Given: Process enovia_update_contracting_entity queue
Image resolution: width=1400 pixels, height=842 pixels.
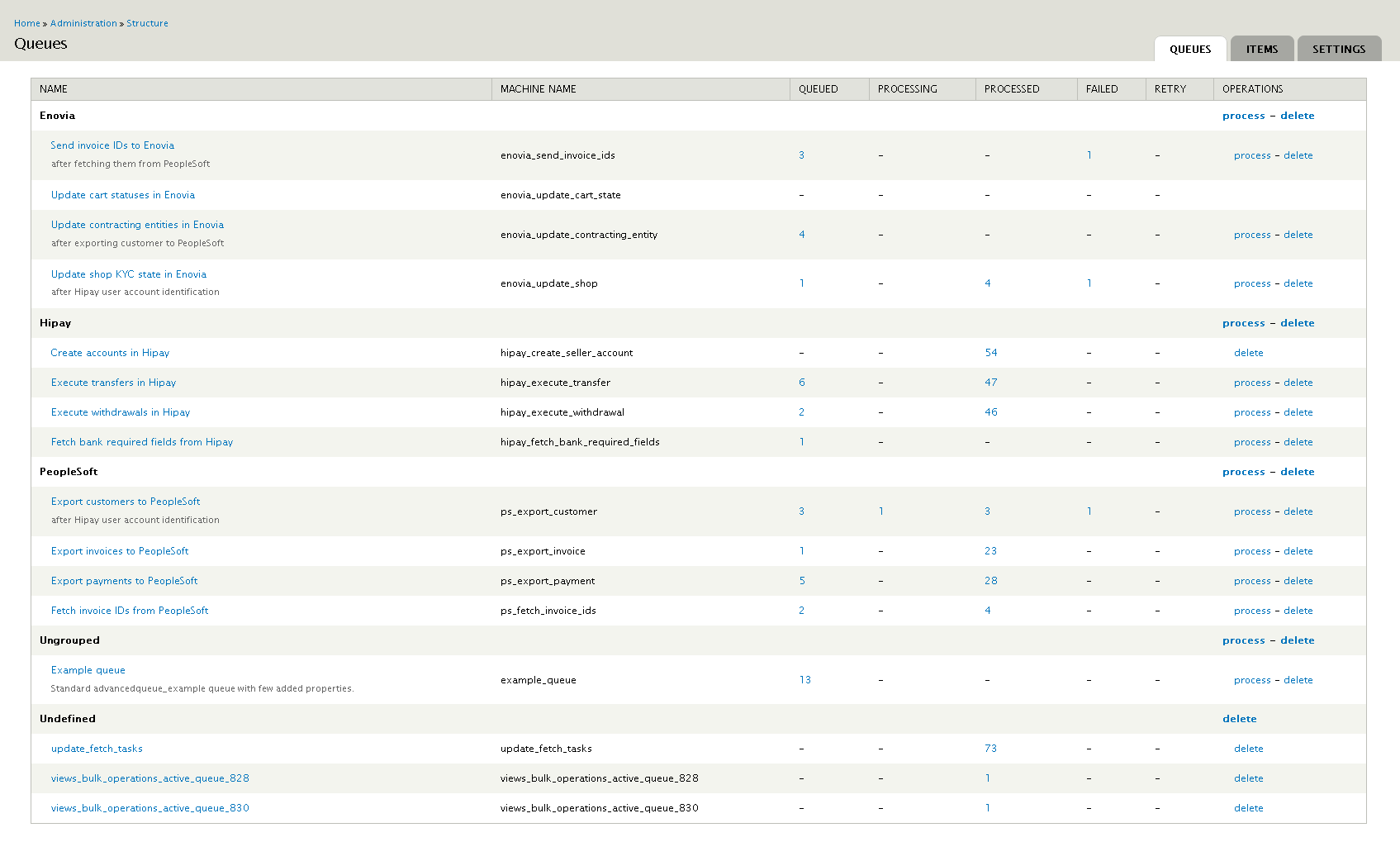Looking at the screenshot, I should [x=1252, y=235].
